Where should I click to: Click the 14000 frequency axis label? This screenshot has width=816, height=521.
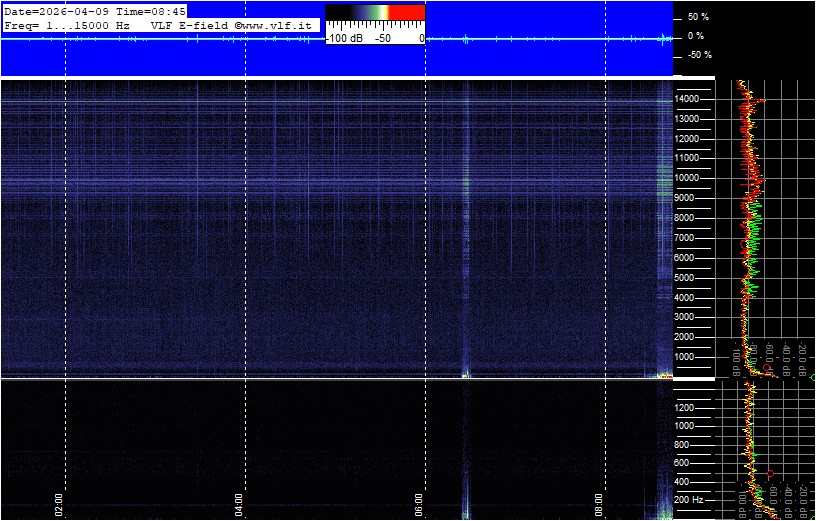coord(687,99)
